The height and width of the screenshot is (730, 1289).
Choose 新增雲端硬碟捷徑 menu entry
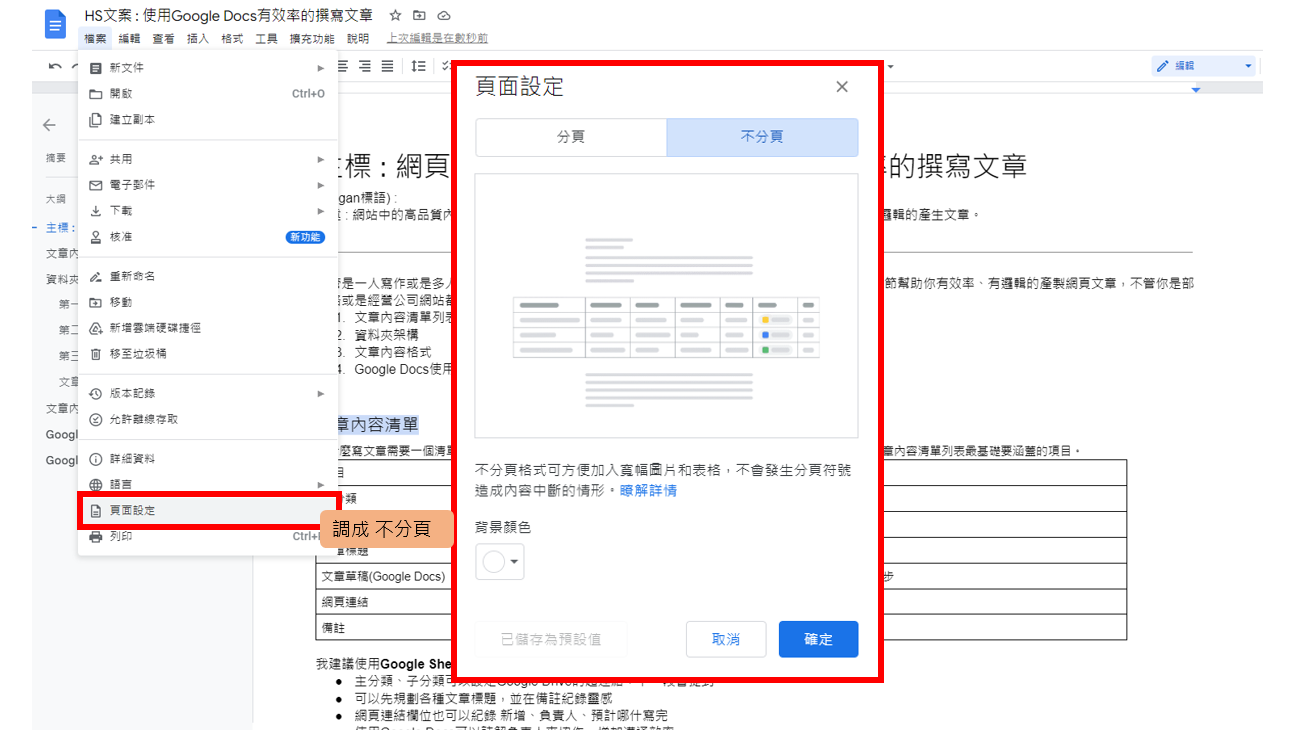tap(208, 328)
